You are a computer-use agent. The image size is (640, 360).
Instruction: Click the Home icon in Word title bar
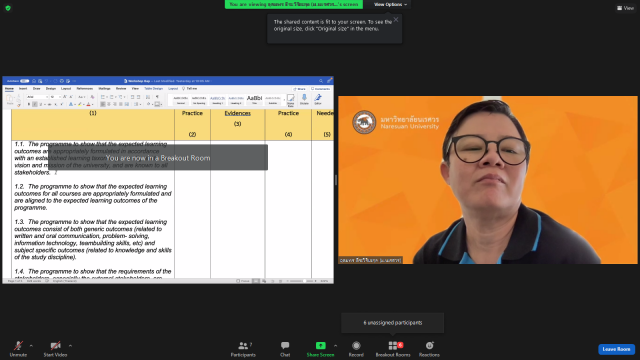[x=34, y=81]
